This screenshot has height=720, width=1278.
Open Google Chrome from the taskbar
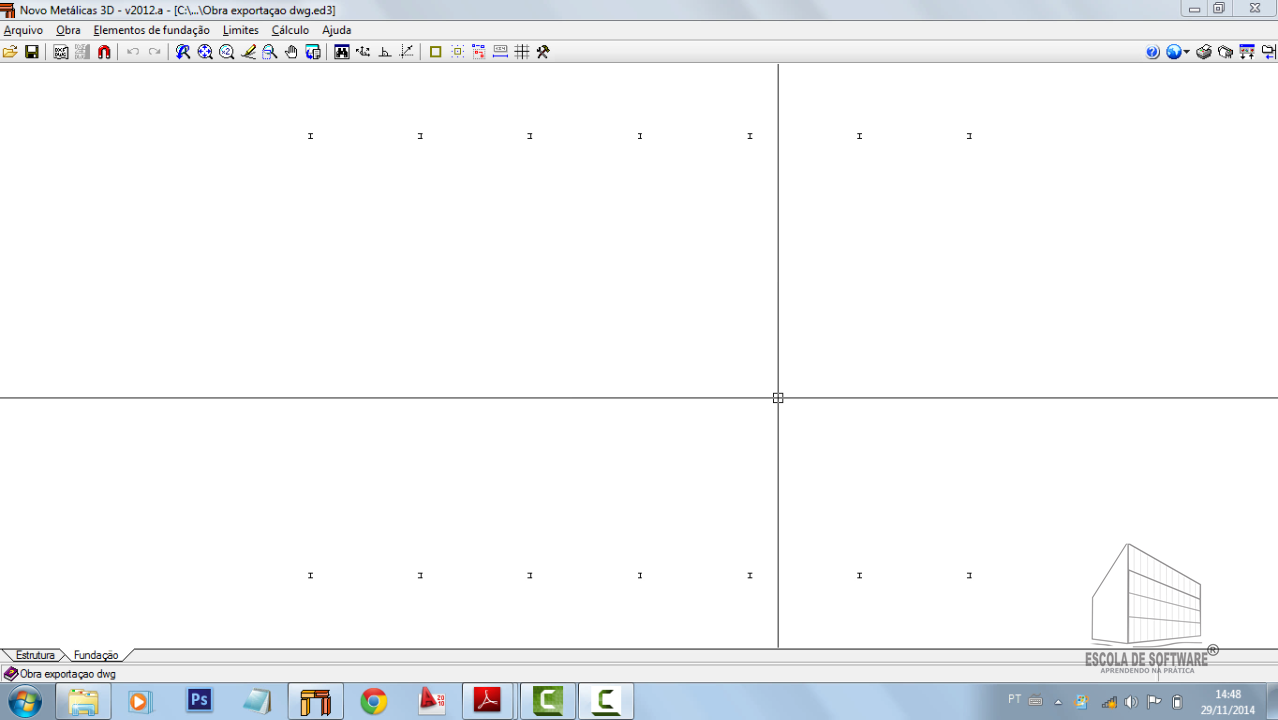(374, 701)
